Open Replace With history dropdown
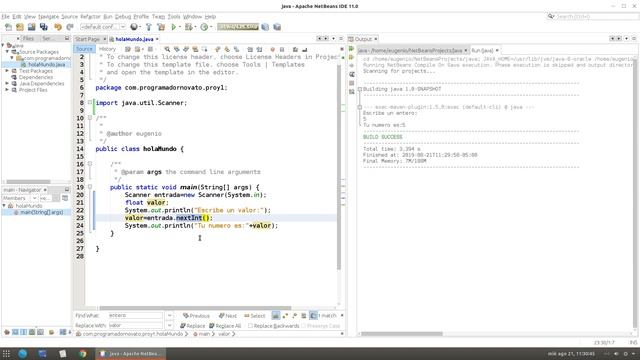This screenshot has height=360, width=640. 169,325
